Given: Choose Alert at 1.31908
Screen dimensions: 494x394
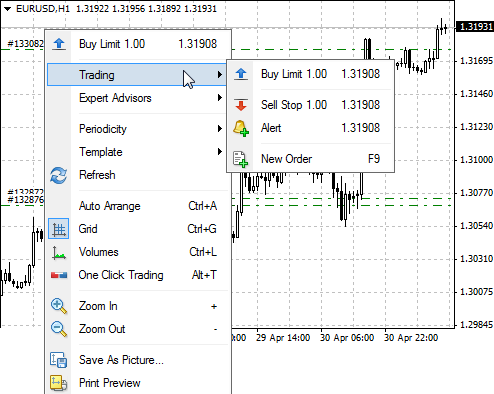Looking at the screenshot, I should (x=310, y=128).
